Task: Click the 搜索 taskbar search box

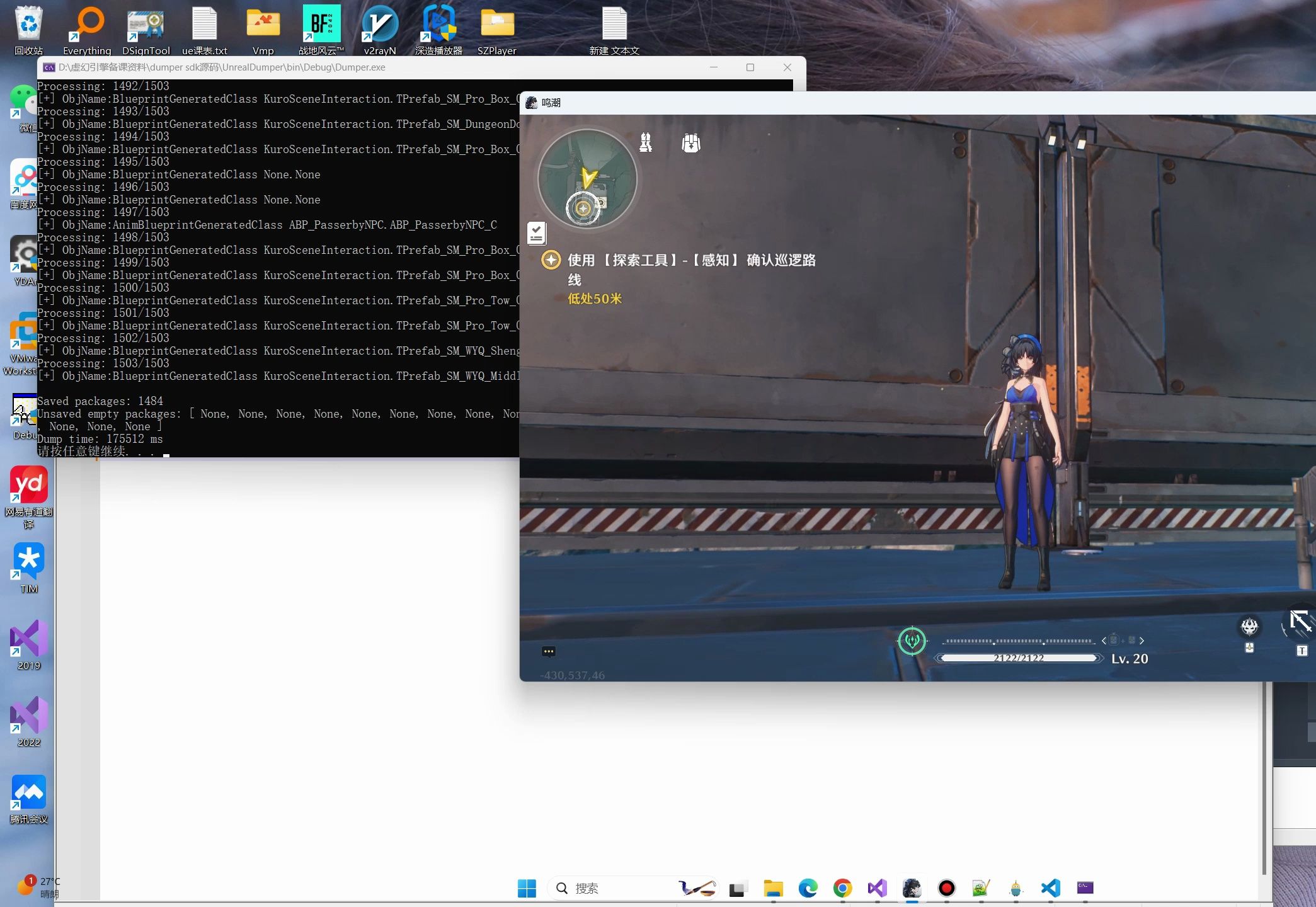Action: point(633,888)
